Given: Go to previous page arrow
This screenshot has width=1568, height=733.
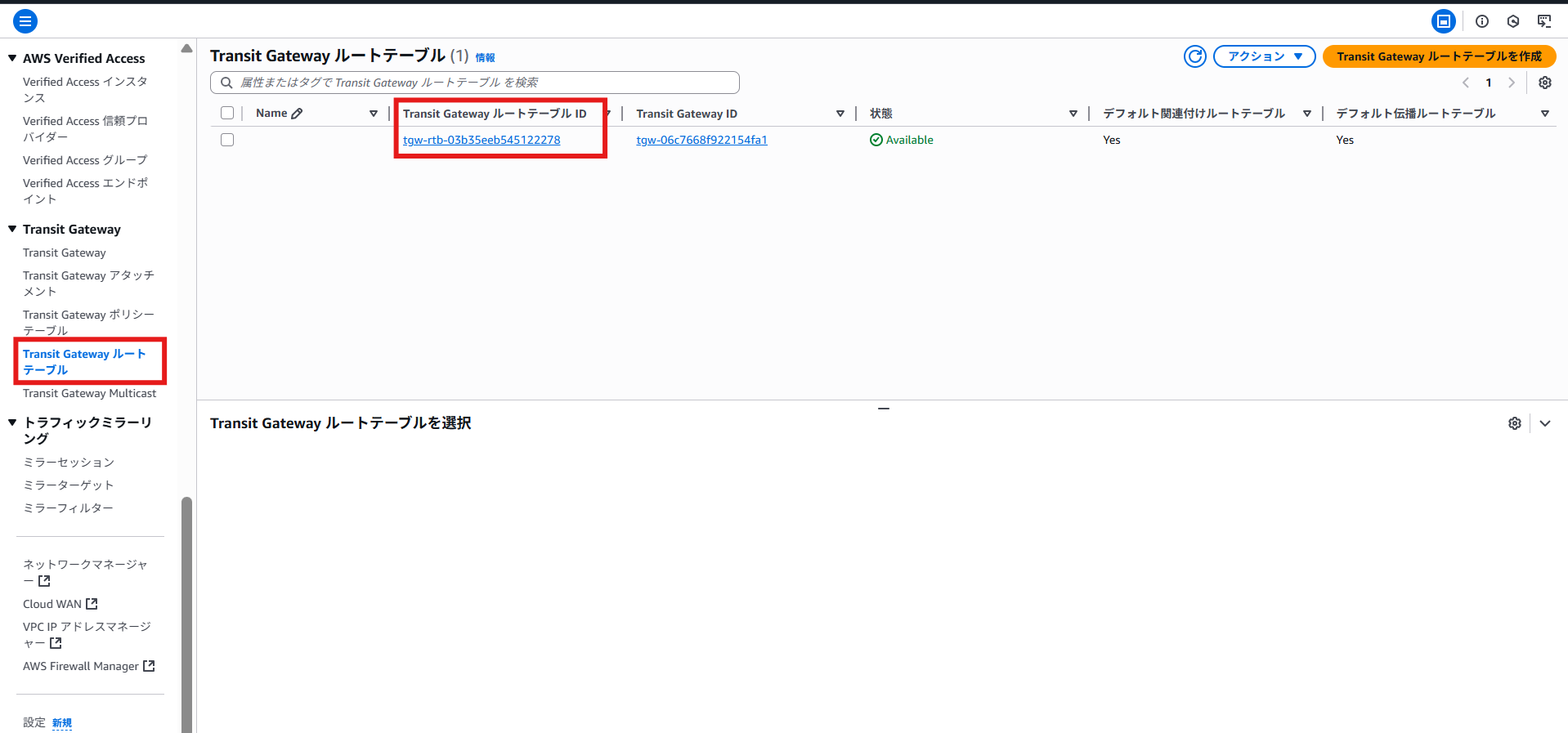Looking at the screenshot, I should click(1466, 83).
